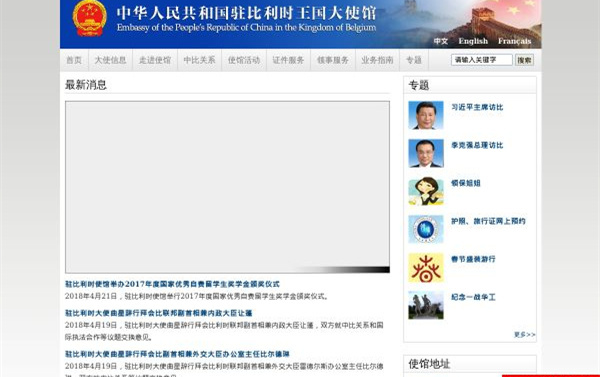Screen dimensions: 600x377
Task: Focus the keyword search input field
Action: tap(481, 60)
